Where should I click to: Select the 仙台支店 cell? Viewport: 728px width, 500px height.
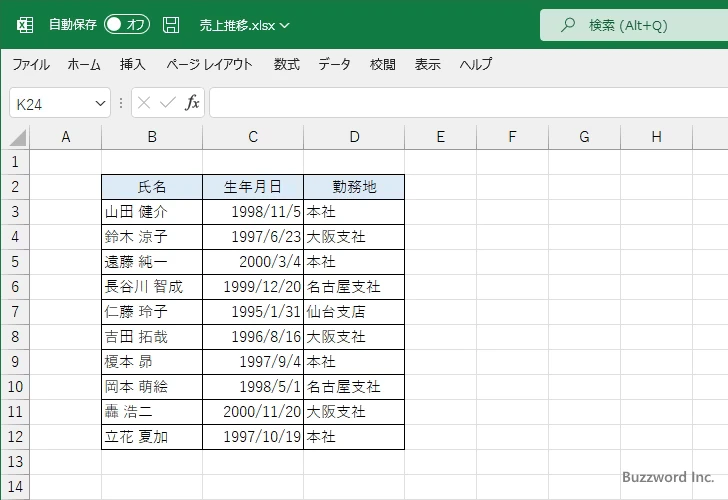coord(354,312)
